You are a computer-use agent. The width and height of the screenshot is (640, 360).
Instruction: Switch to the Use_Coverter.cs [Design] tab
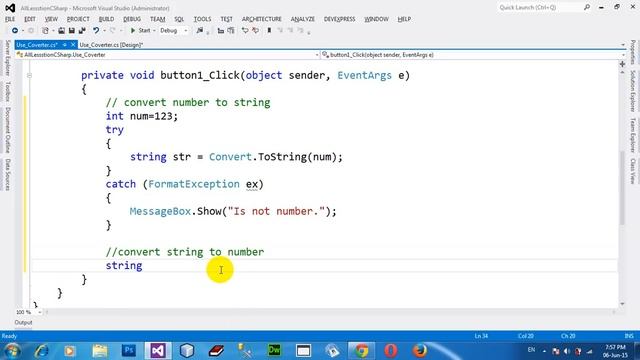tap(111, 45)
